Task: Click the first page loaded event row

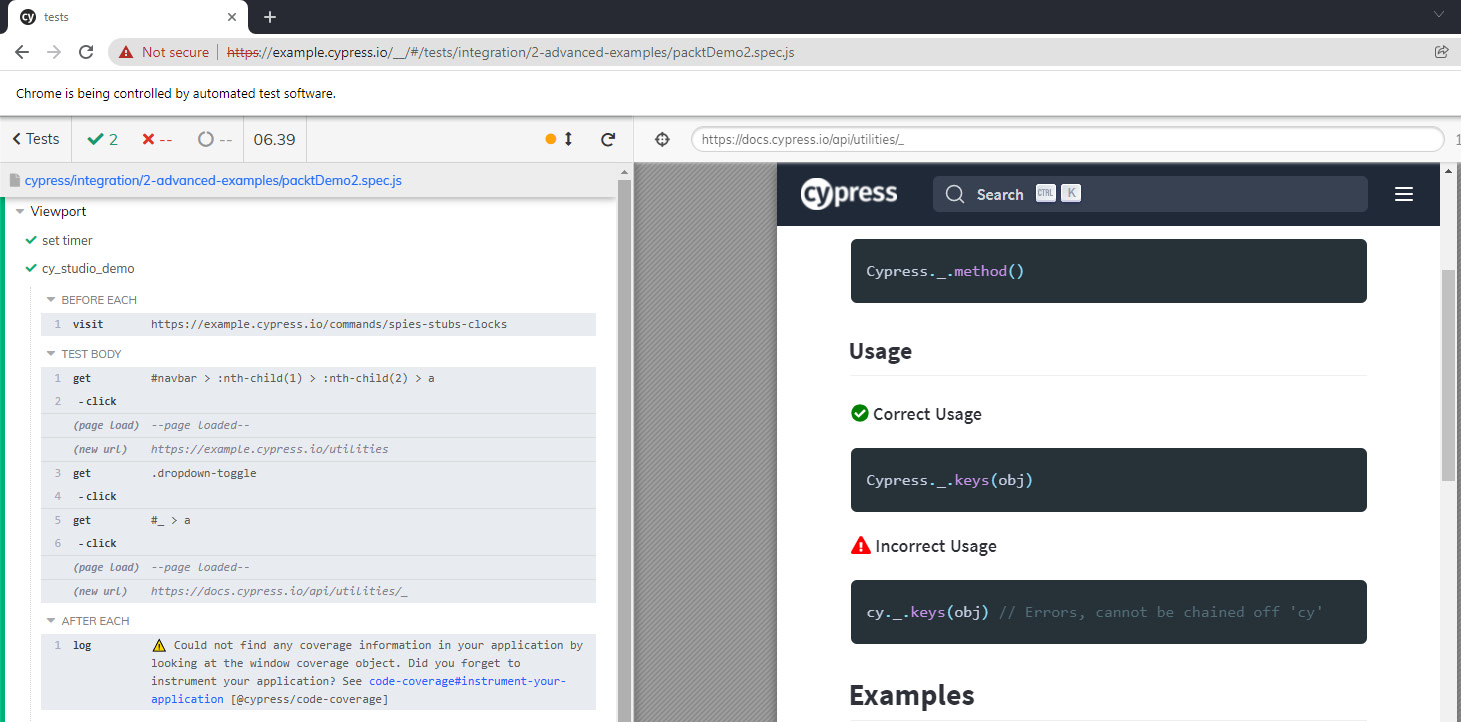Action: coord(318,426)
